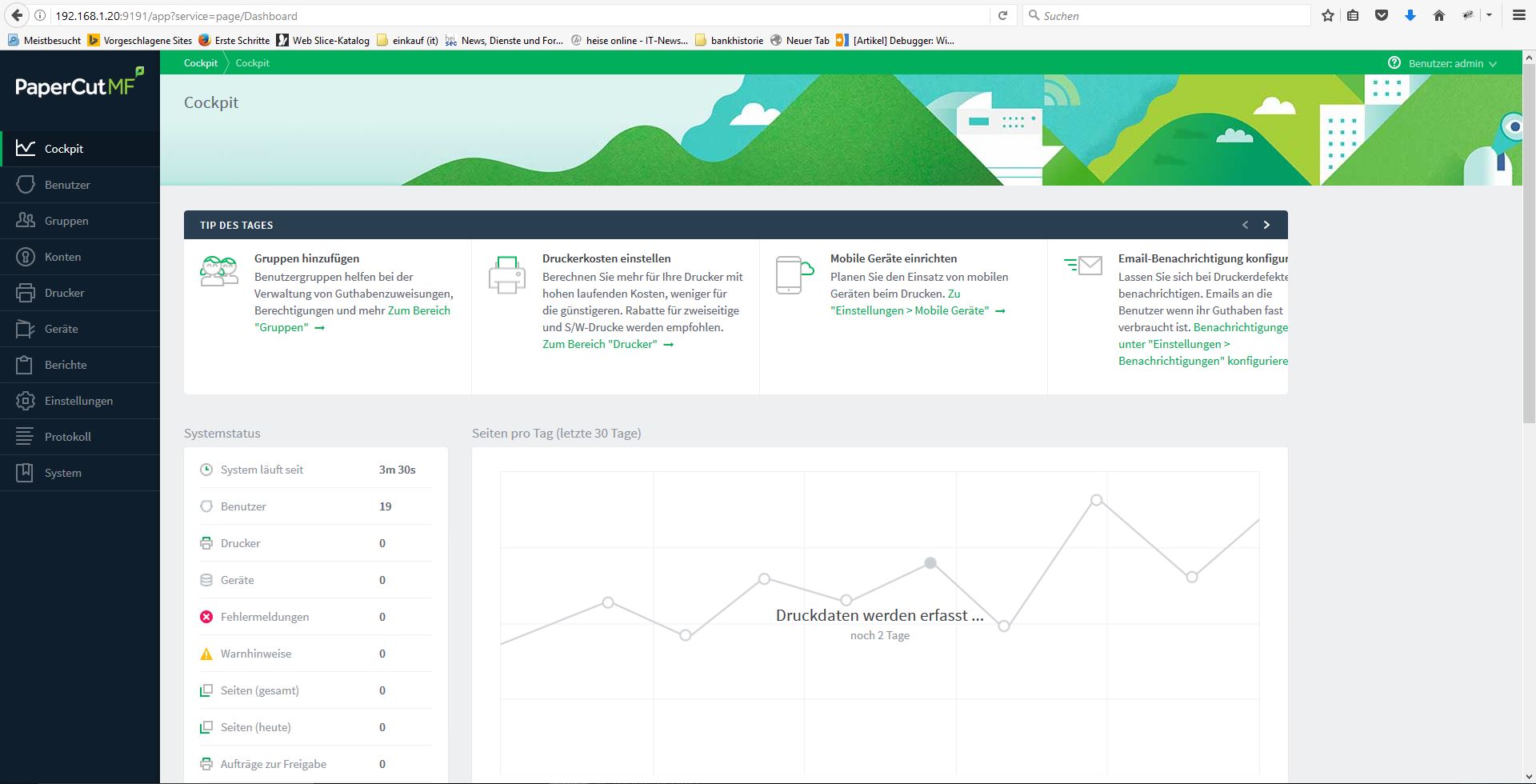Open the Einstellungen gear icon
Viewport: 1536px width, 784px height.
click(26, 401)
